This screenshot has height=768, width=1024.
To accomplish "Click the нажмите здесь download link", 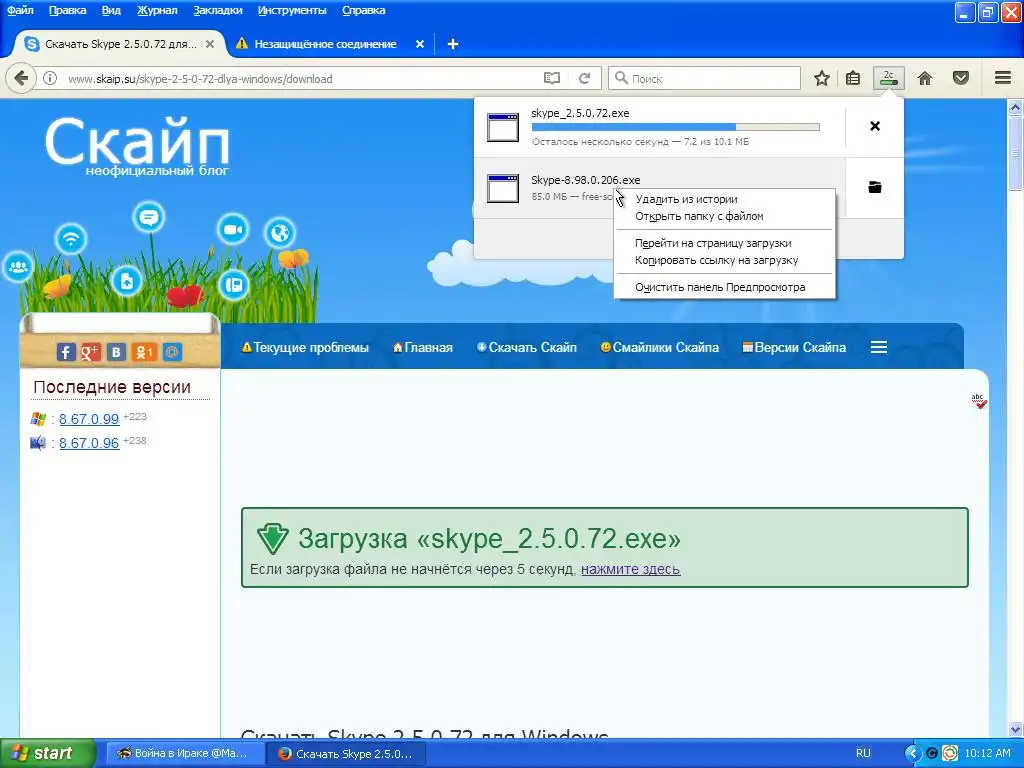I will click(630, 569).
